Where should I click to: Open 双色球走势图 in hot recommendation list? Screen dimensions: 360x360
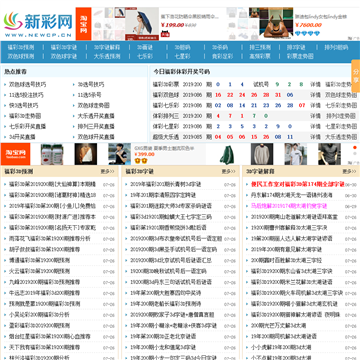pos(93,105)
